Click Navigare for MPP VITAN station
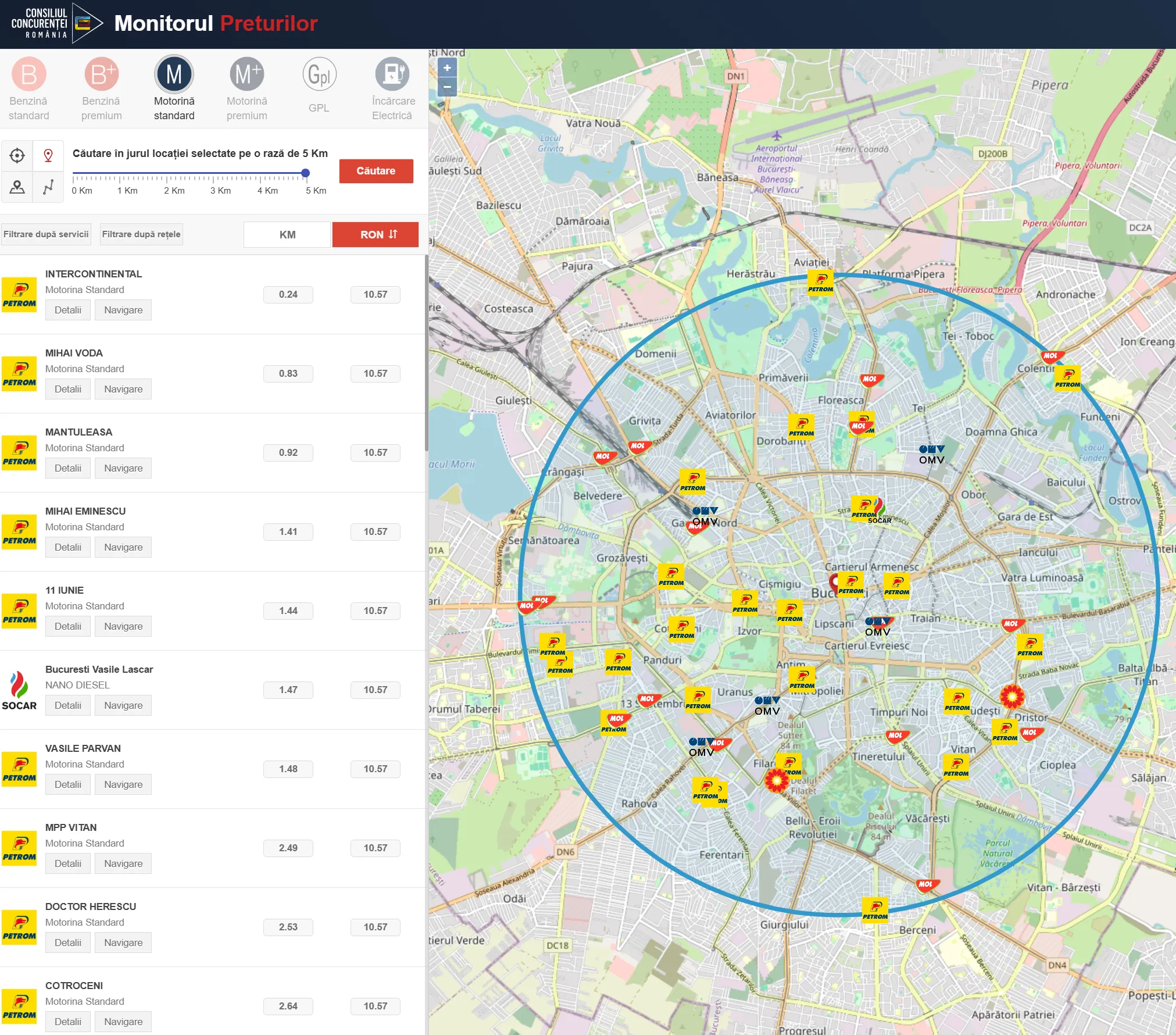The image size is (1176, 1035). tap(123, 863)
